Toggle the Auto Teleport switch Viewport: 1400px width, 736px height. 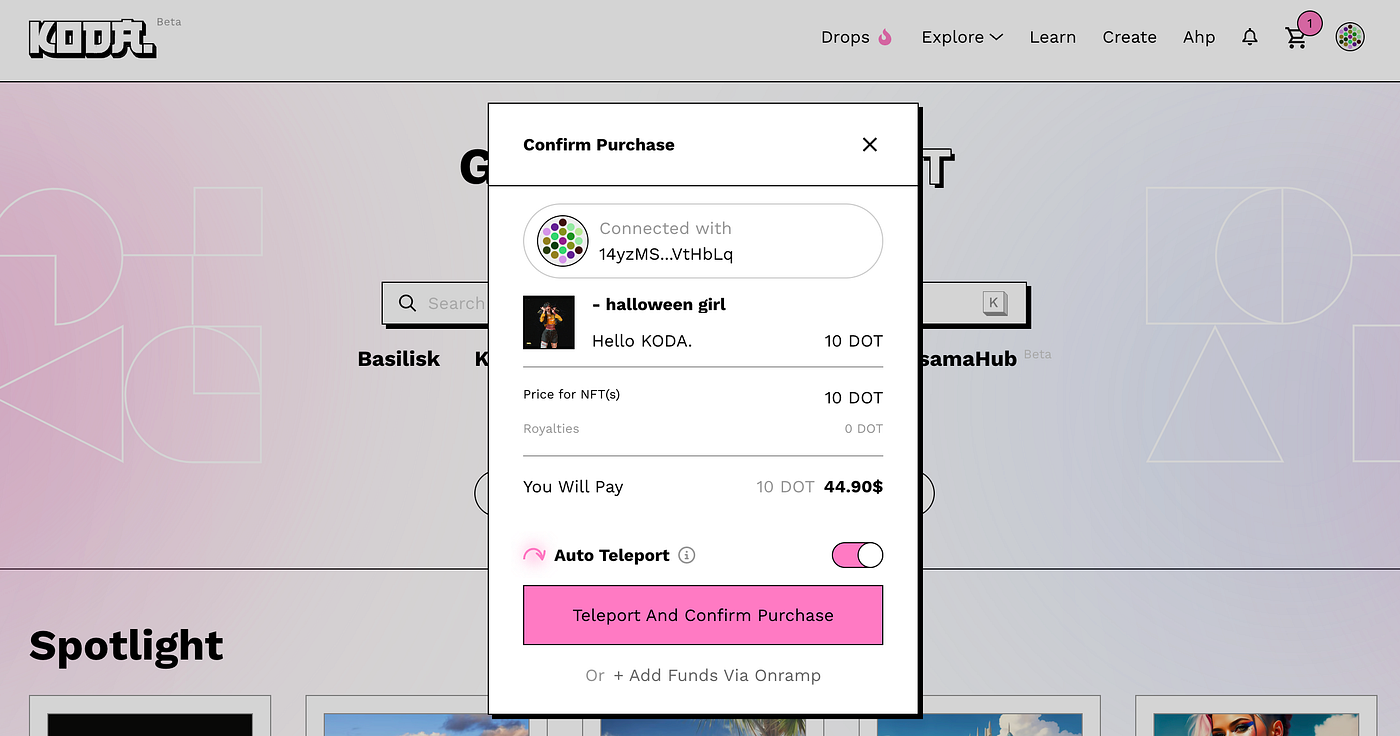point(857,555)
